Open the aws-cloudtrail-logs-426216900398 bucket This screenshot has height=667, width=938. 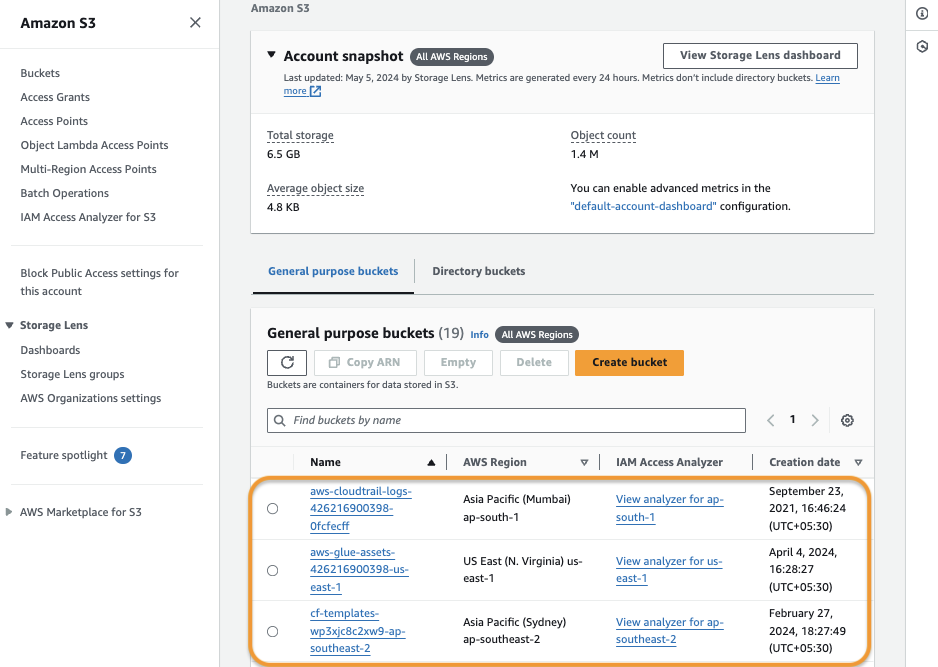click(361, 508)
